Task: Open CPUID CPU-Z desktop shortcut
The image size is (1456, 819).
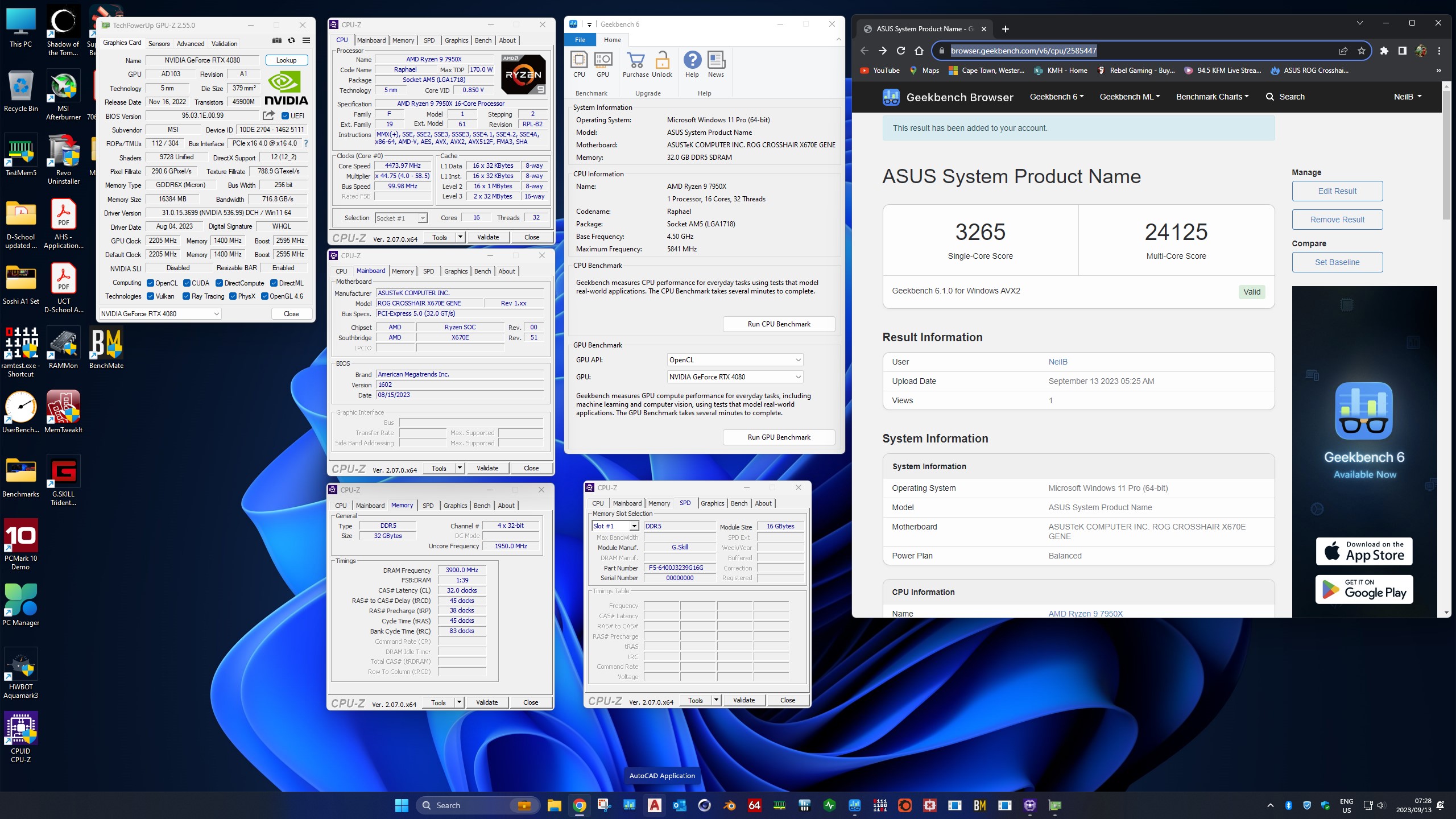Action: [x=20, y=738]
